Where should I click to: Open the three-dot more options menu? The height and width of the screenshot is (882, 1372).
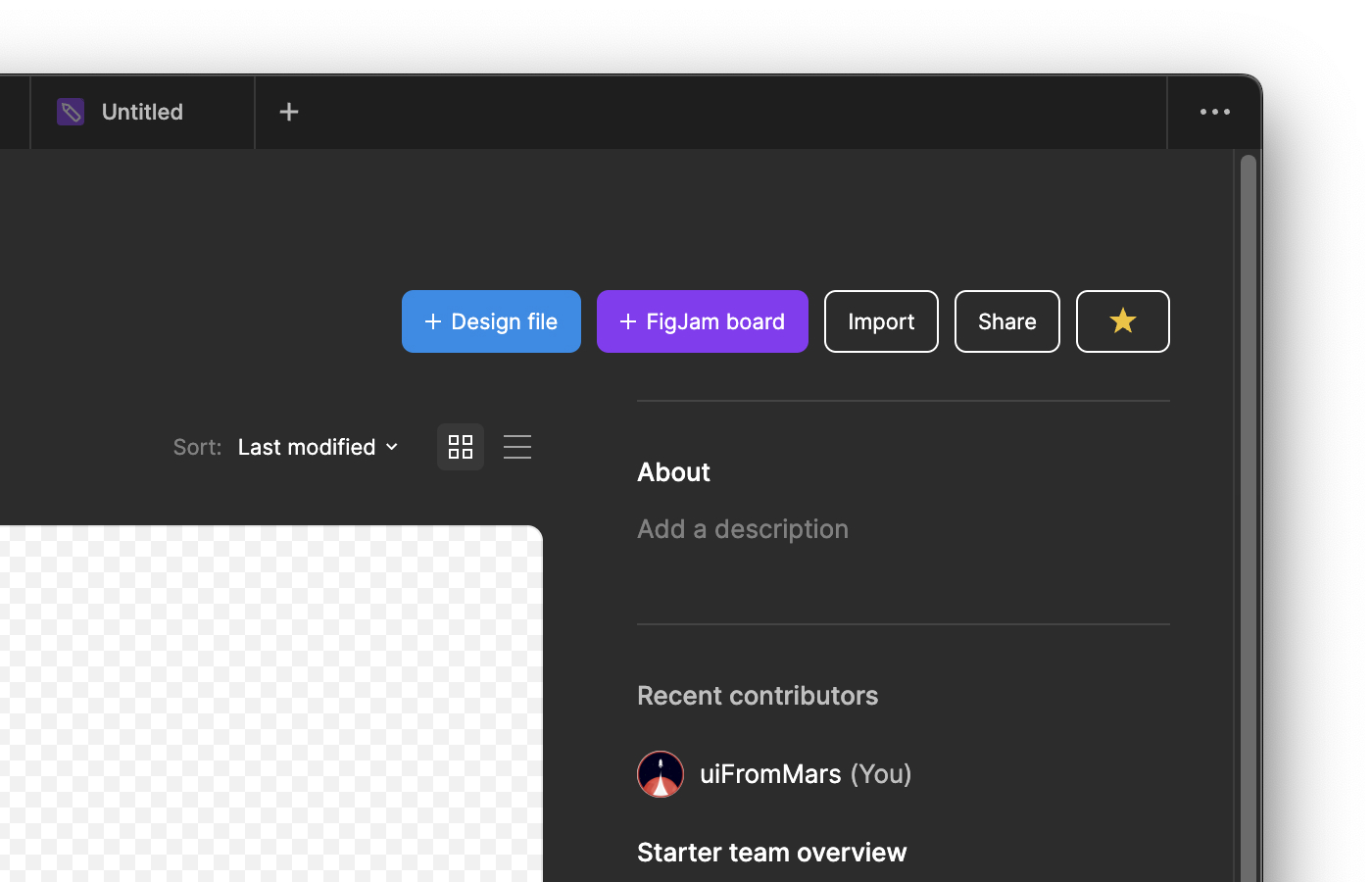tap(1215, 112)
